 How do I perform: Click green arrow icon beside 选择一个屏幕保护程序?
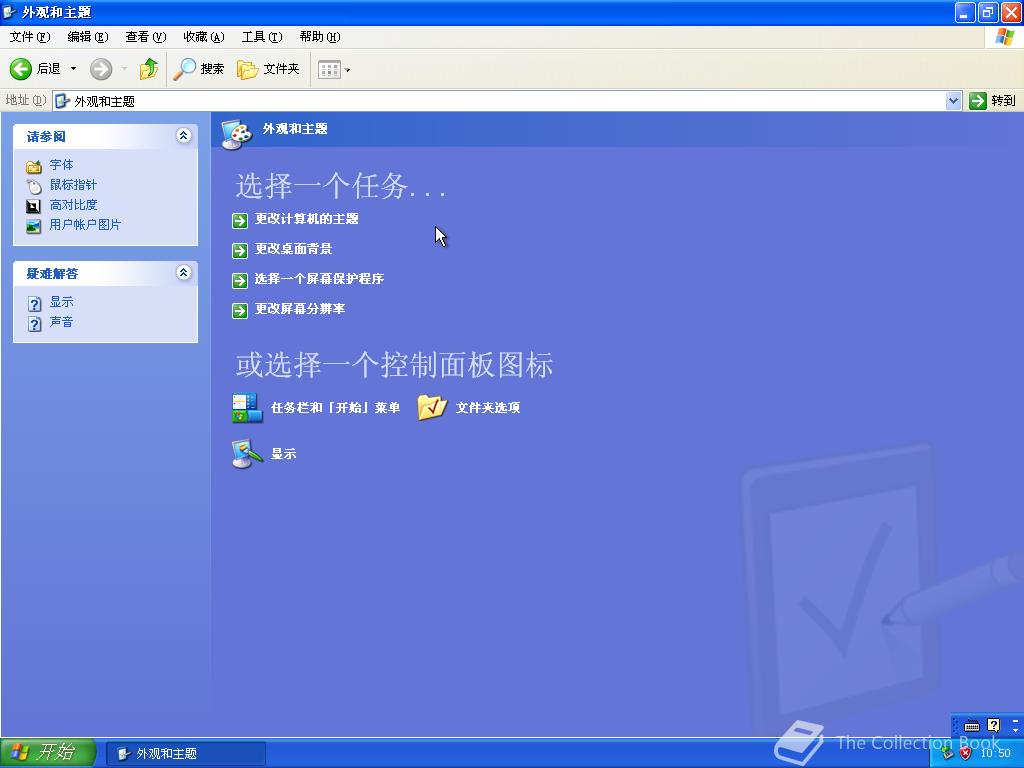coord(240,281)
